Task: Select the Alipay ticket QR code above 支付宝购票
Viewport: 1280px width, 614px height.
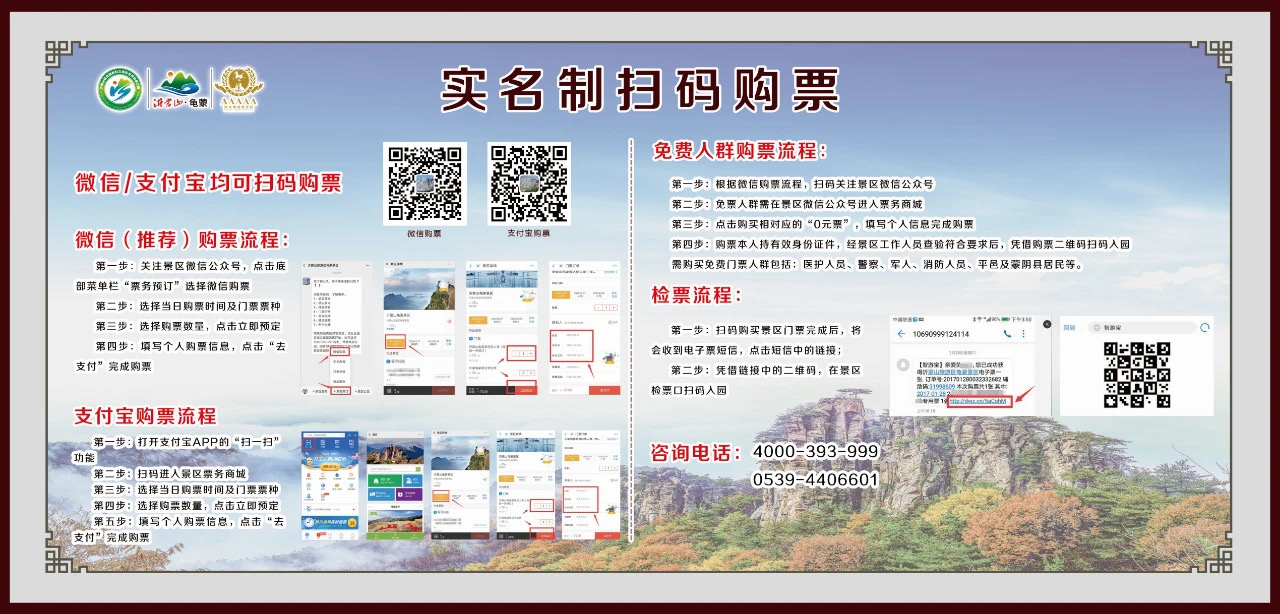Action: pos(529,183)
